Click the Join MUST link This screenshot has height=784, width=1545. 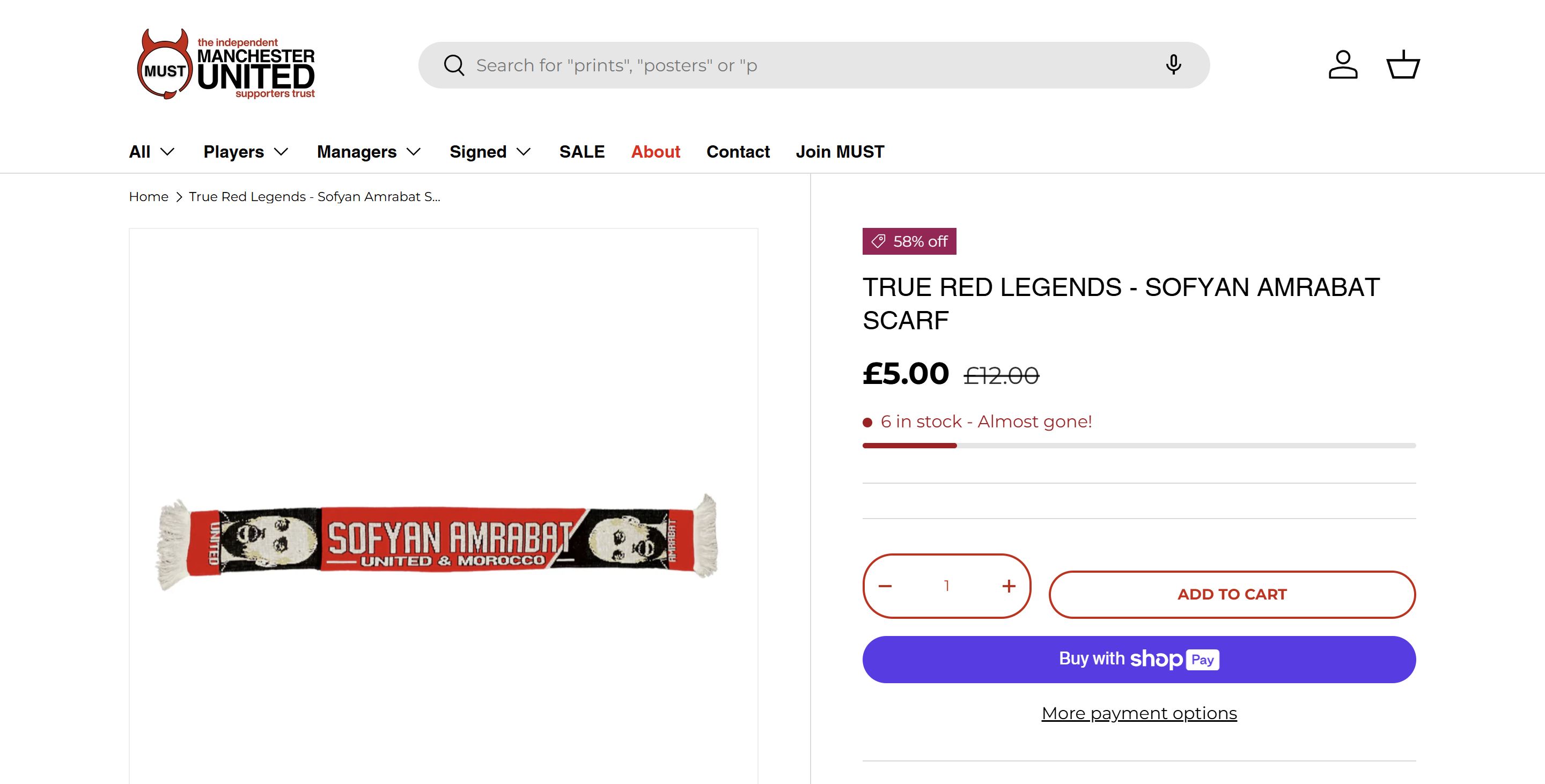(840, 152)
